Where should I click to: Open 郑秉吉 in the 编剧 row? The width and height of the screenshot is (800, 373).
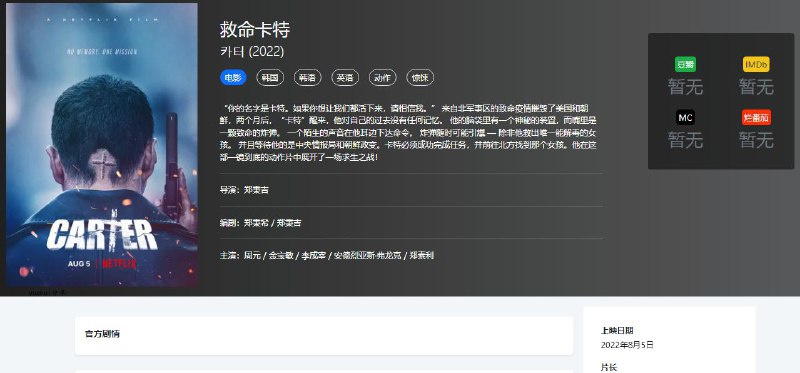[x=289, y=223]
